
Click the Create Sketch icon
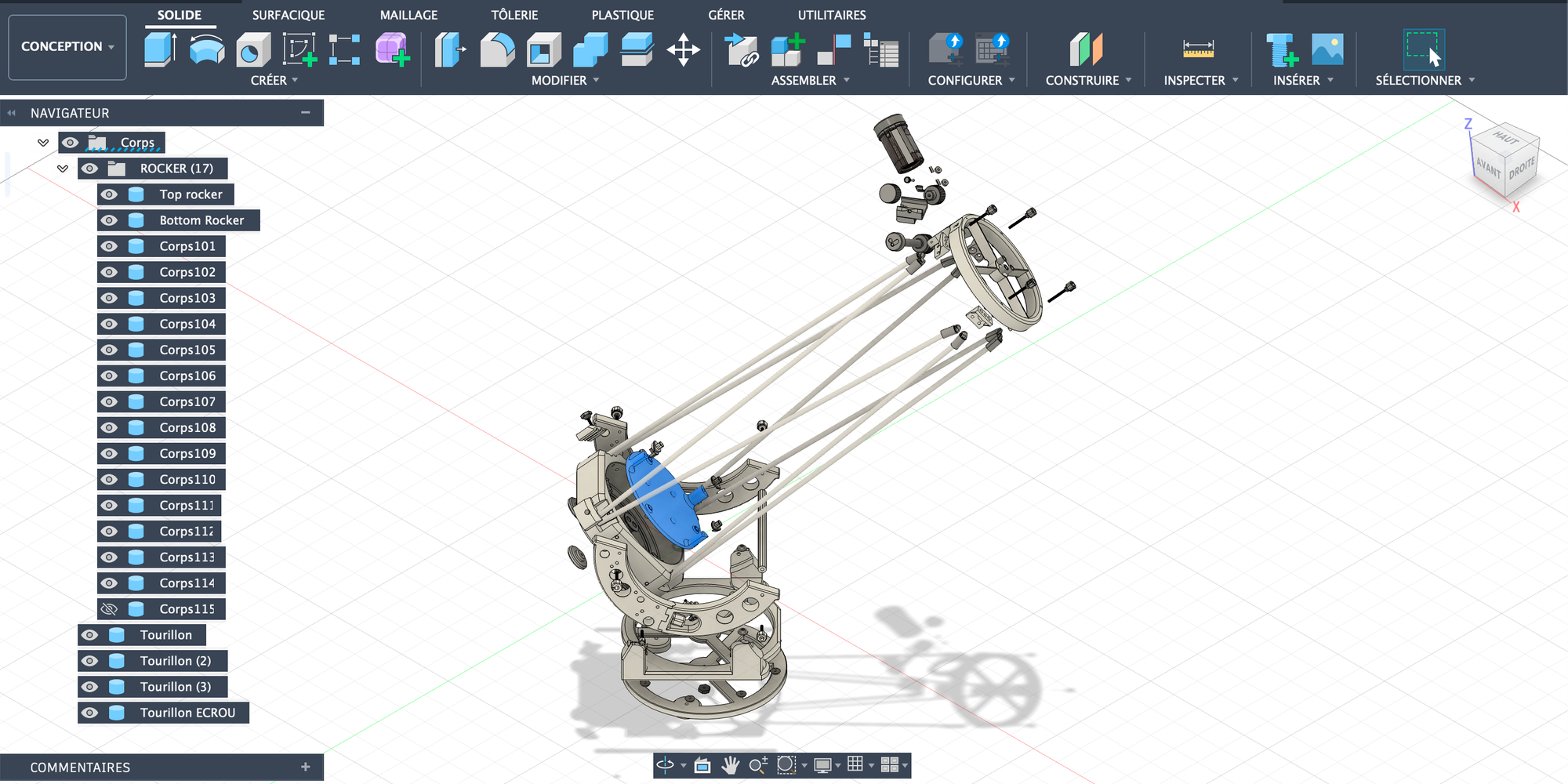(299, 49)
